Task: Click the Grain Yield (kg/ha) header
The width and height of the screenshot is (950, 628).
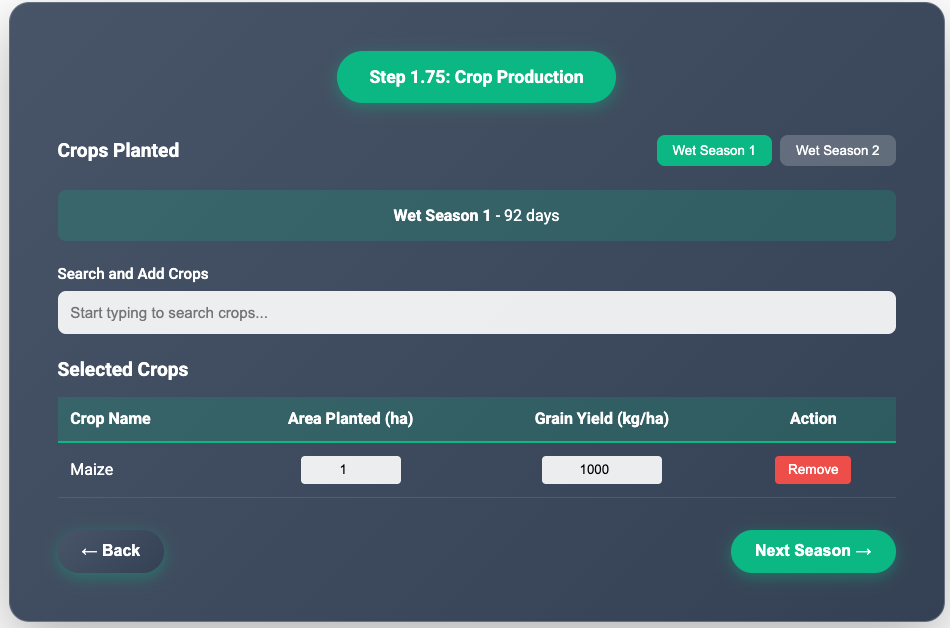Action: [x=601, y=419]
